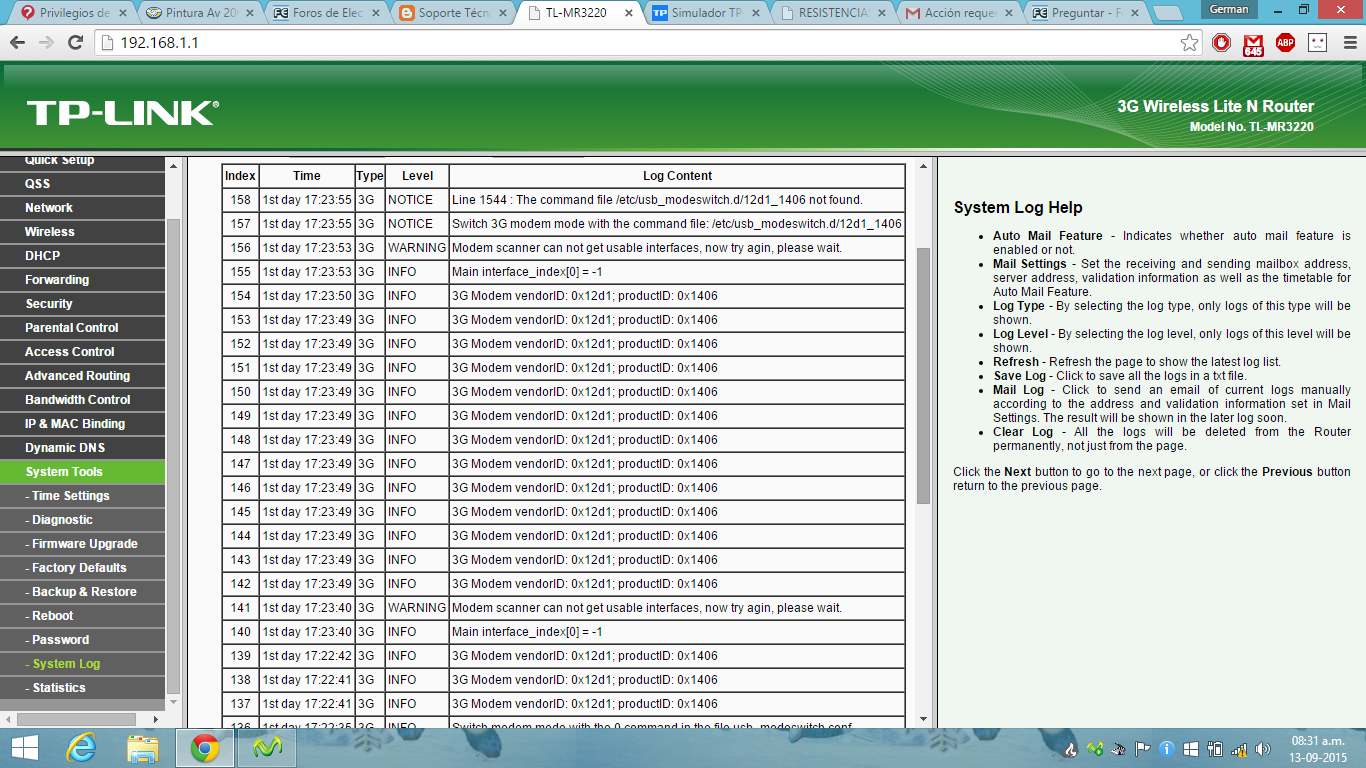
Task: Select the System Log submenu
Action: pos(82,664)
